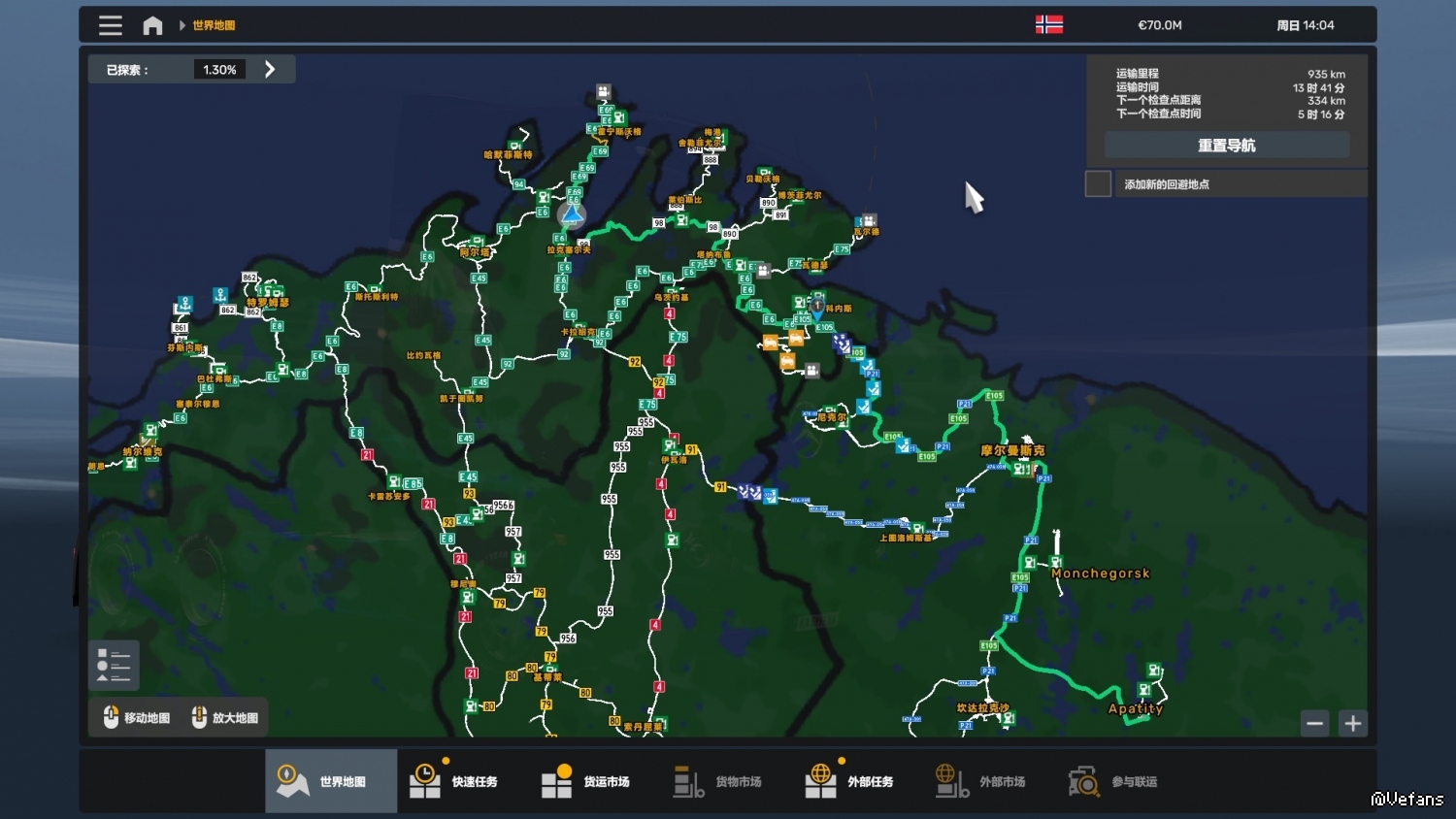Click the home icon in top bar

pyautogui.click(x=152, y=25)
